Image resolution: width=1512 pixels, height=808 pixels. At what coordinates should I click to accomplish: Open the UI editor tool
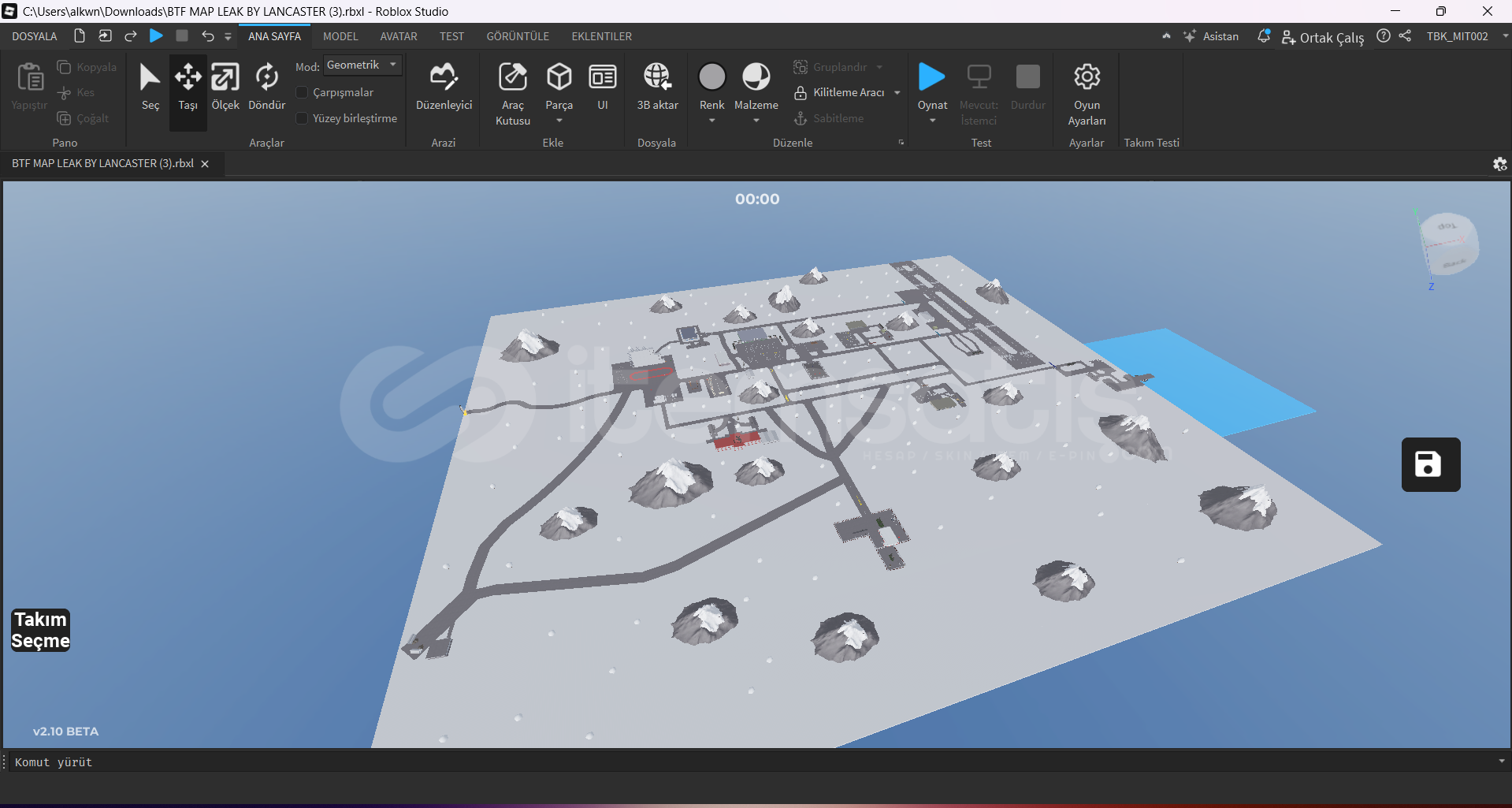(x=603, y=87)
